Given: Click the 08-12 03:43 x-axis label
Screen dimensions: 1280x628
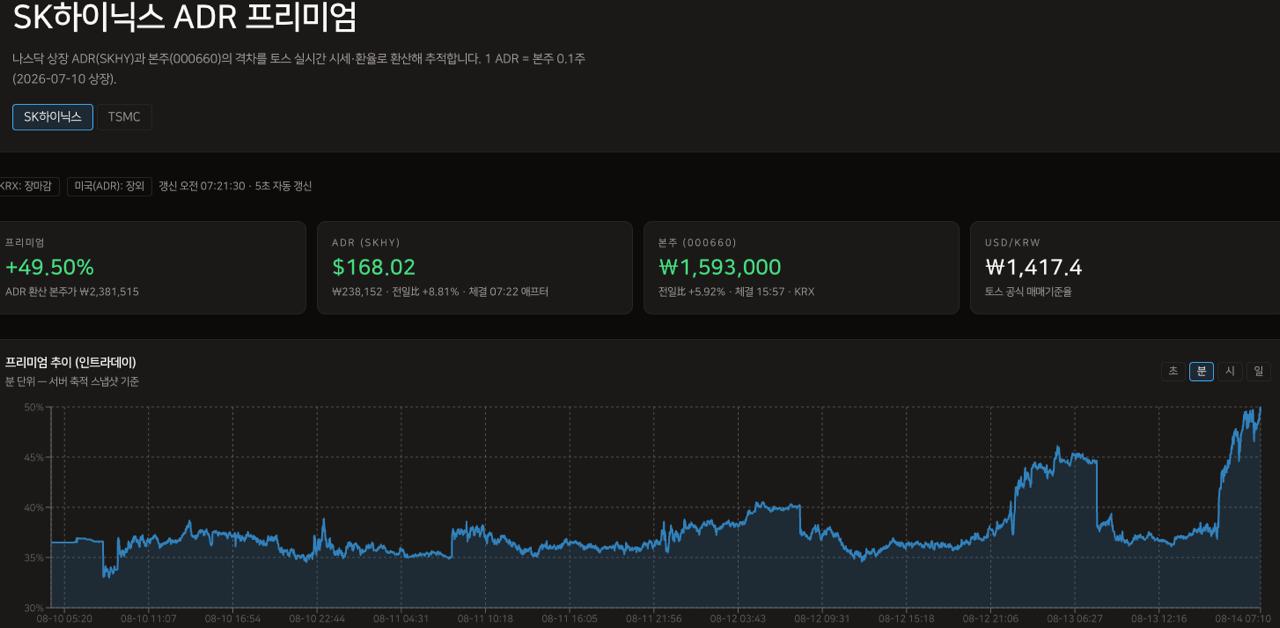Looking at the screenshot, I should [x=738, y=619].
